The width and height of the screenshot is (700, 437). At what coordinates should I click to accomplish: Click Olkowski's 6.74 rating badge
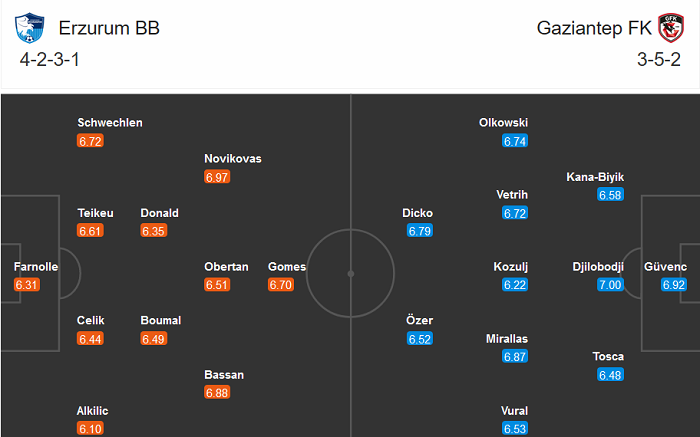point(515,141)
